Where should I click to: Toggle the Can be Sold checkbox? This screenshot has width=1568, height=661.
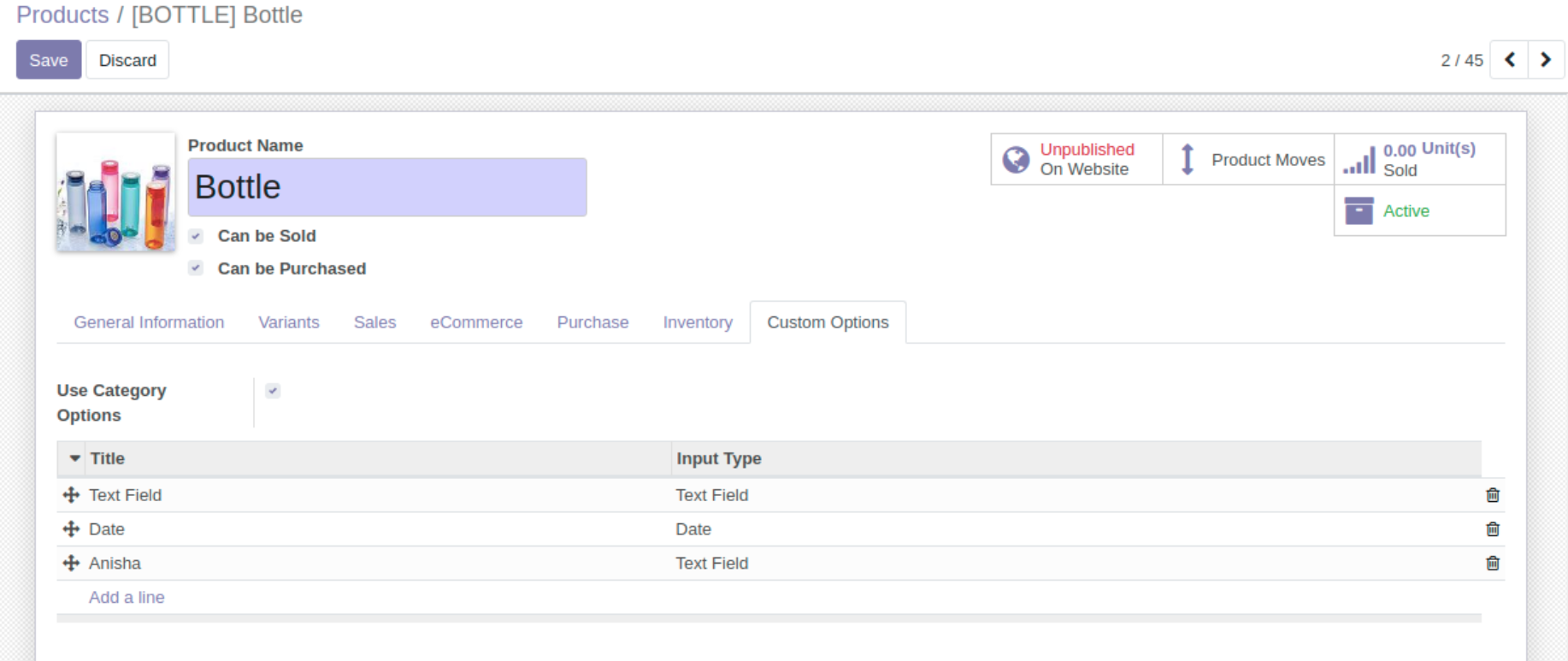coord(197,236)
